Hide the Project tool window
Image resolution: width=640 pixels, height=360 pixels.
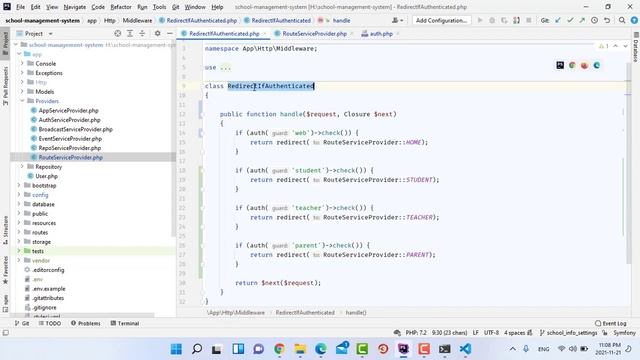[x=170, y=33]
